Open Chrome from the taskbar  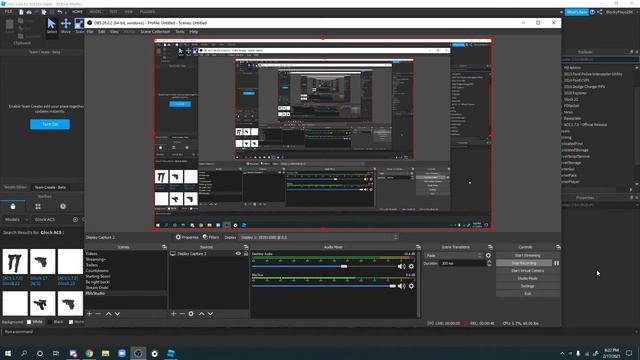pos(89,353)
